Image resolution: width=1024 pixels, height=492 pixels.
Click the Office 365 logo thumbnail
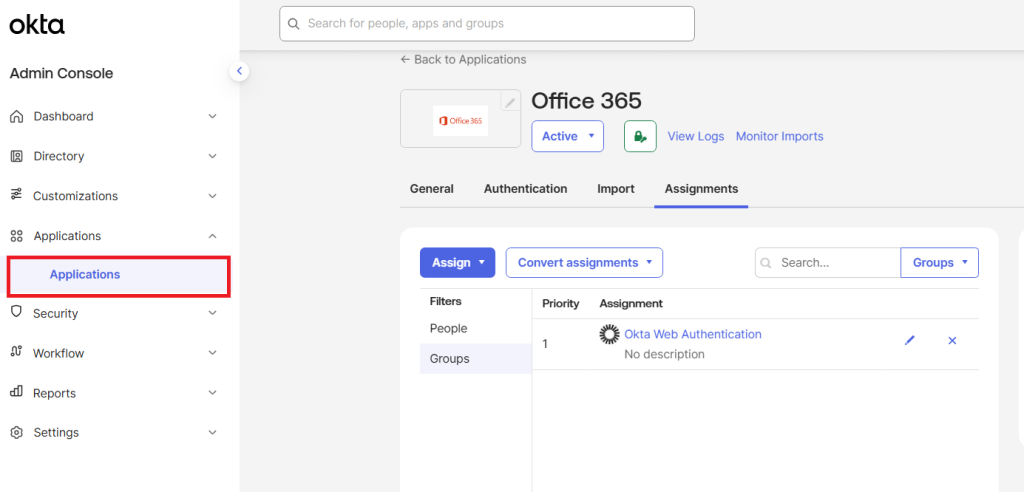pyautogui.click(x=460, y=120)
